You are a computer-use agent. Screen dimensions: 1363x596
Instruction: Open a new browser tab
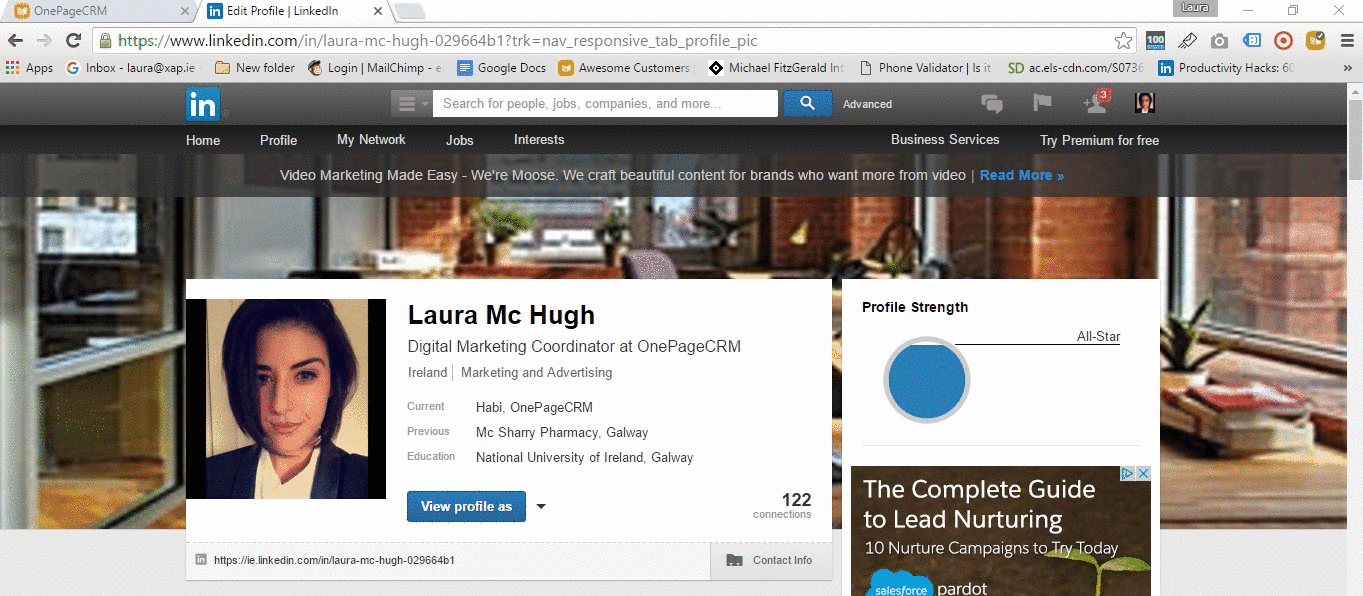pos(410,11)
